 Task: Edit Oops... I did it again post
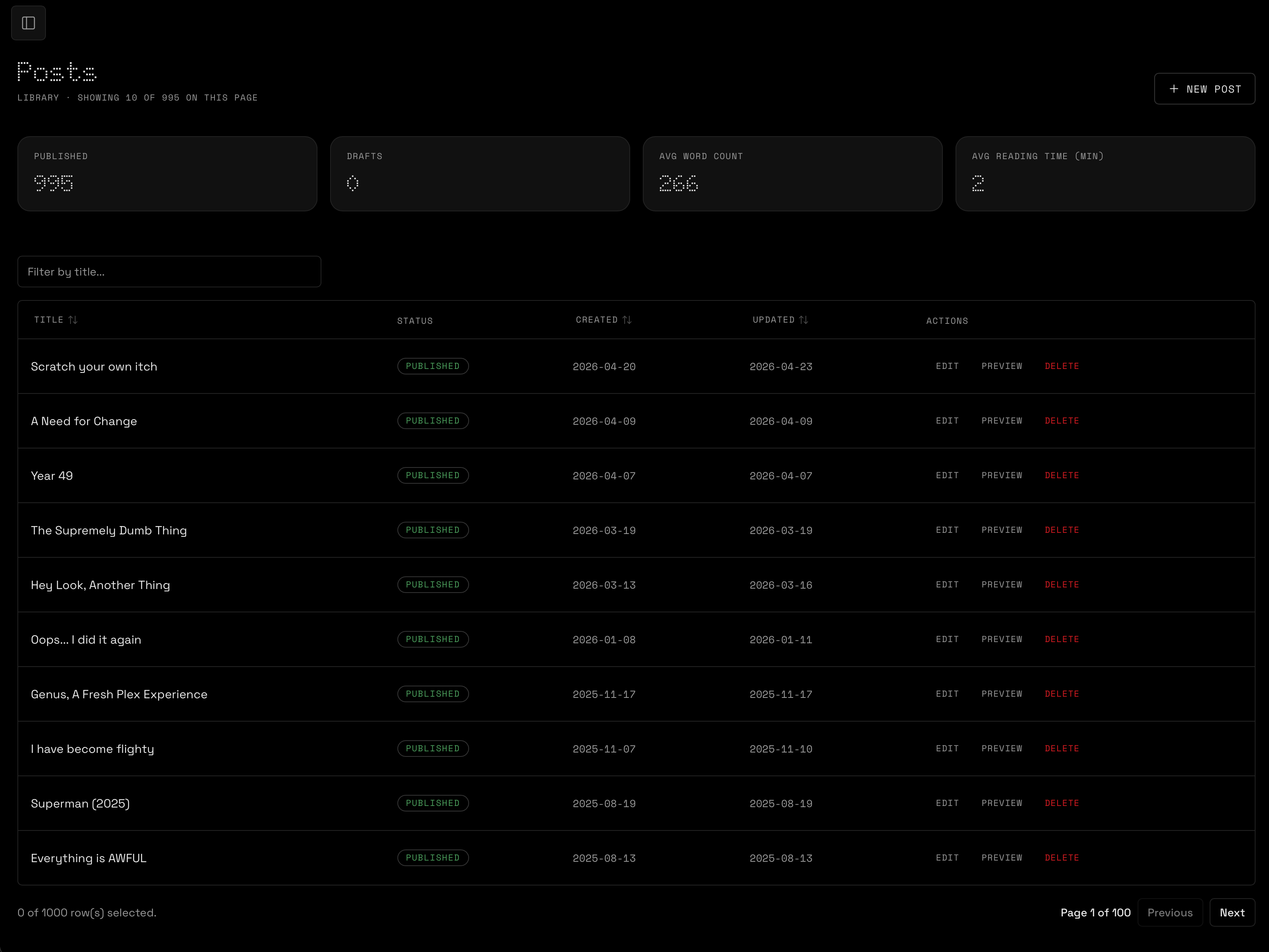pos(947,639)
